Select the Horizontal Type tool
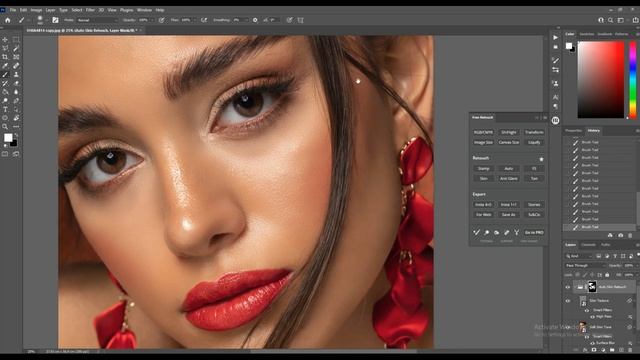 click(x=5, y=109)
